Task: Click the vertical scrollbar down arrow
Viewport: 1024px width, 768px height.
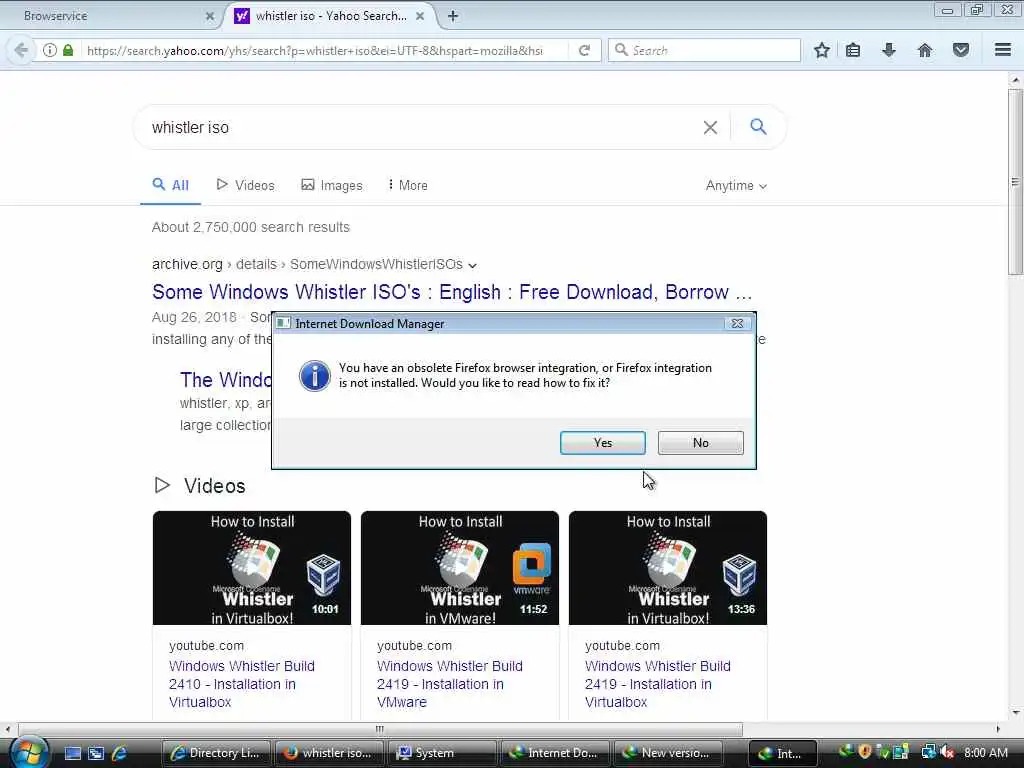Action: pos(1015,713)
